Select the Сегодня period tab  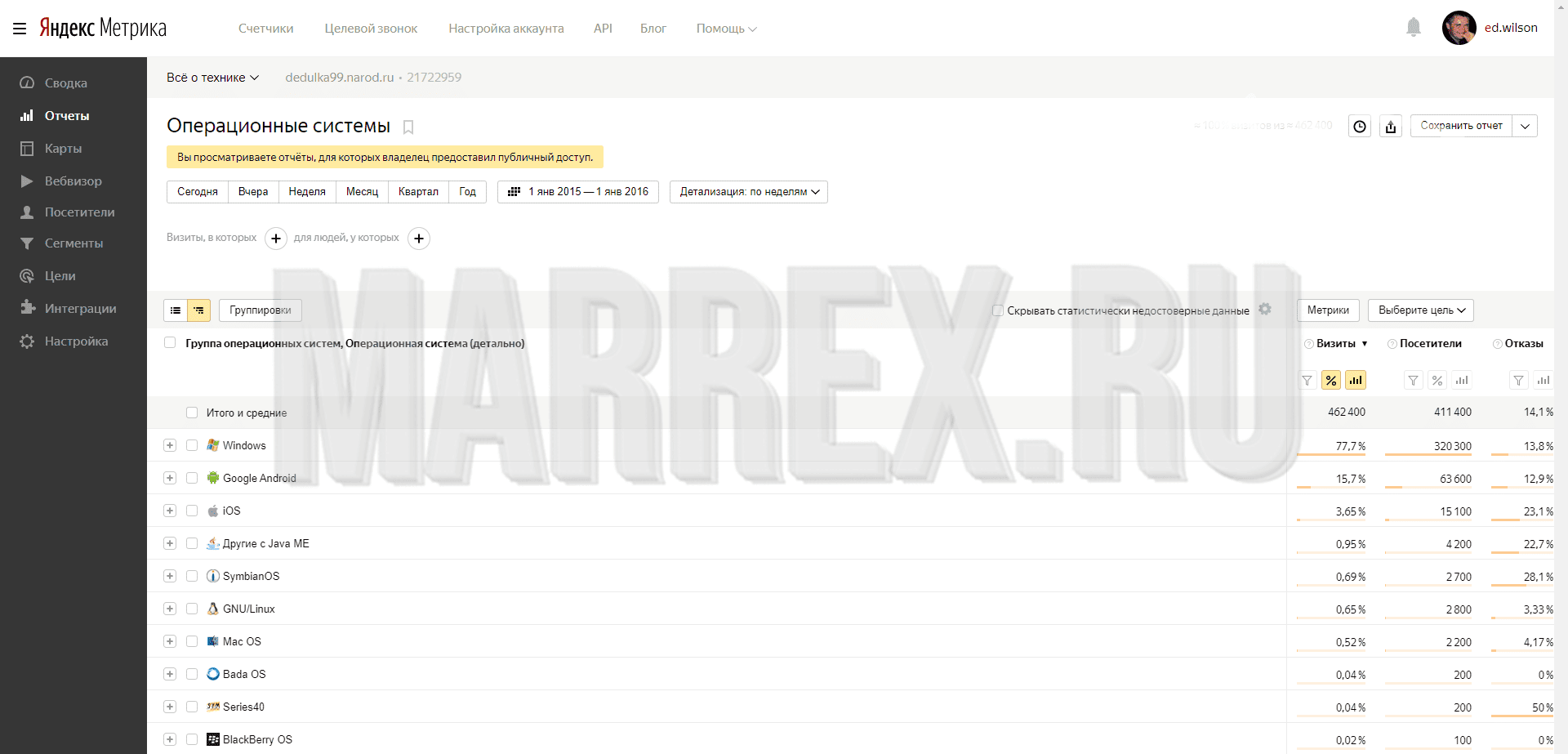[x=198, y=192]
